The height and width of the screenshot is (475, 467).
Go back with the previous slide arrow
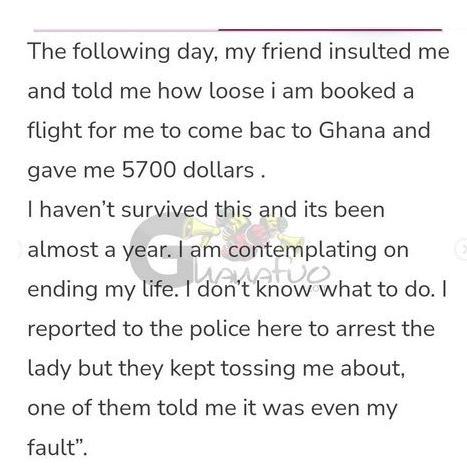[20, 249]
